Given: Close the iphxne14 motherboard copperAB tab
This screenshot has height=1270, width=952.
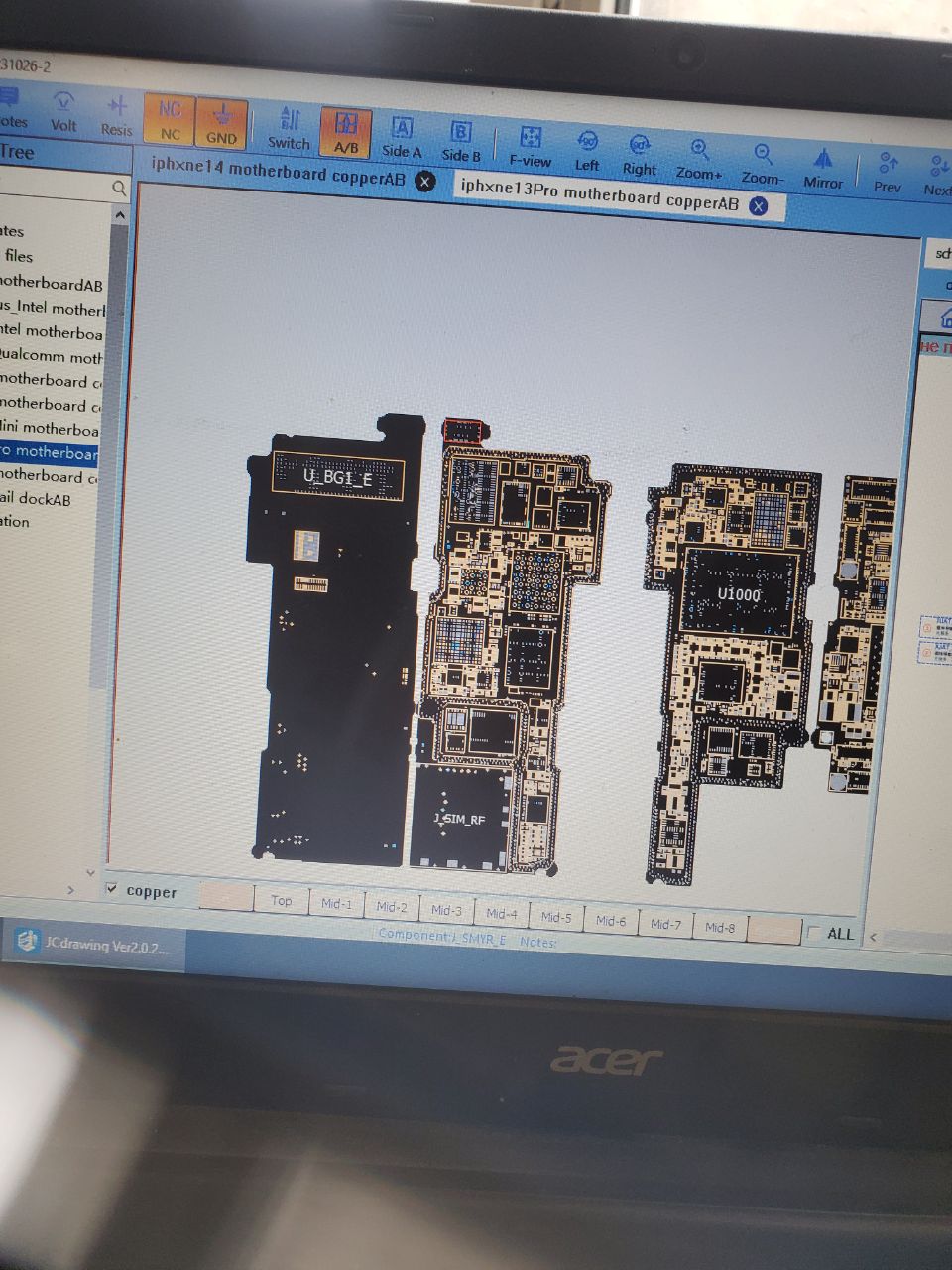Looking at the screenshot, I should (424, 181).
